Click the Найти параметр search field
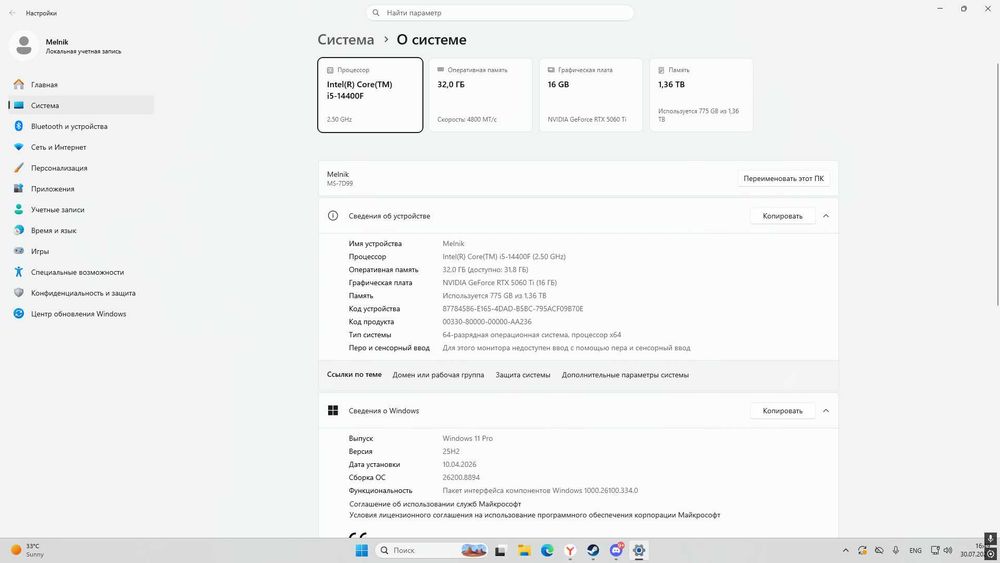1000x563 pixels. coord(500,13)
